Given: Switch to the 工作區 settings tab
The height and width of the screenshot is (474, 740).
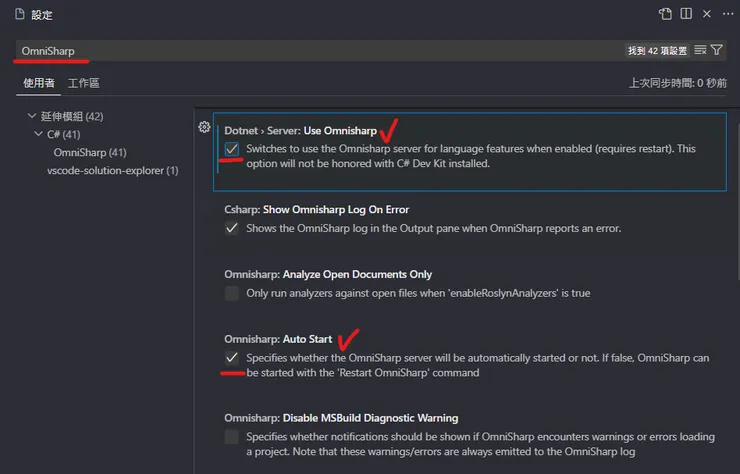Looking at the screenshot, I should [83, 83].
